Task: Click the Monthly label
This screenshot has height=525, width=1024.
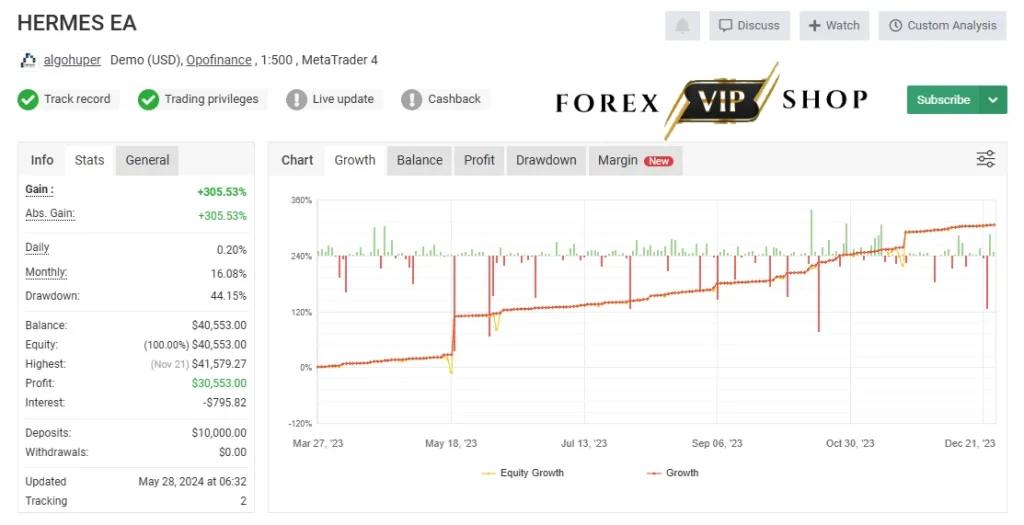Action: point(46,272)
